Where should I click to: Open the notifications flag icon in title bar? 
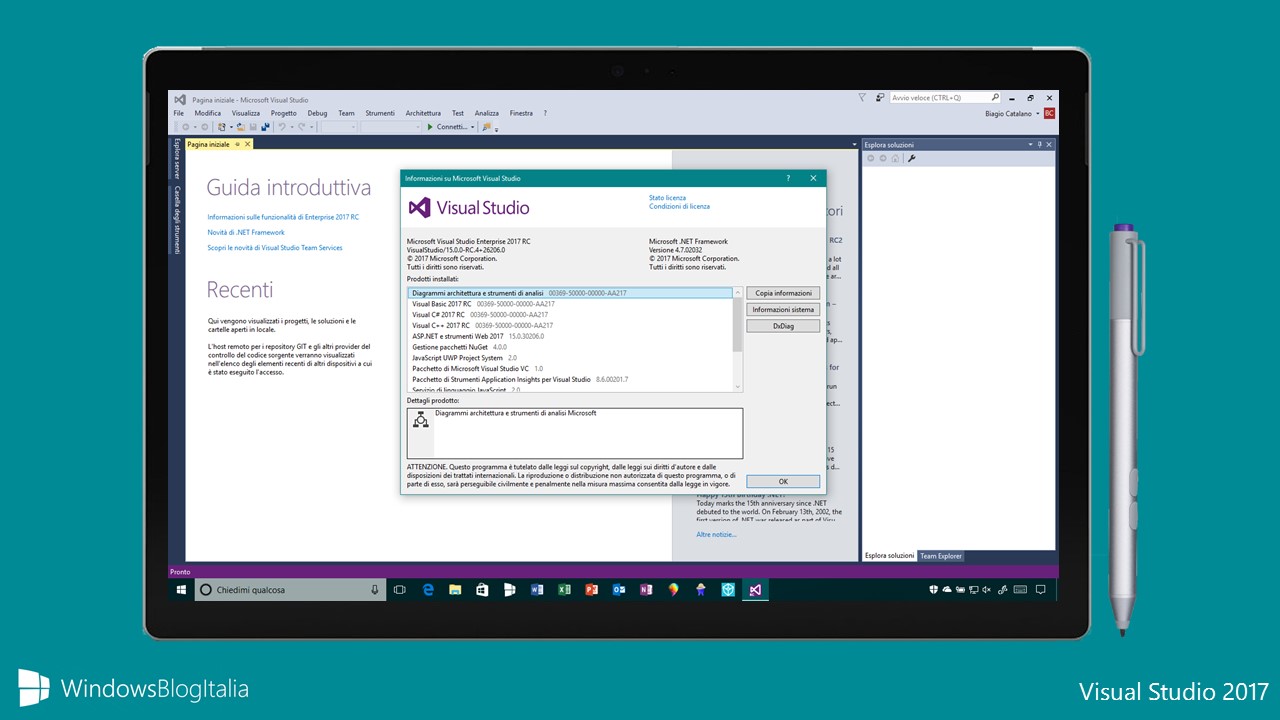point(863,98)
